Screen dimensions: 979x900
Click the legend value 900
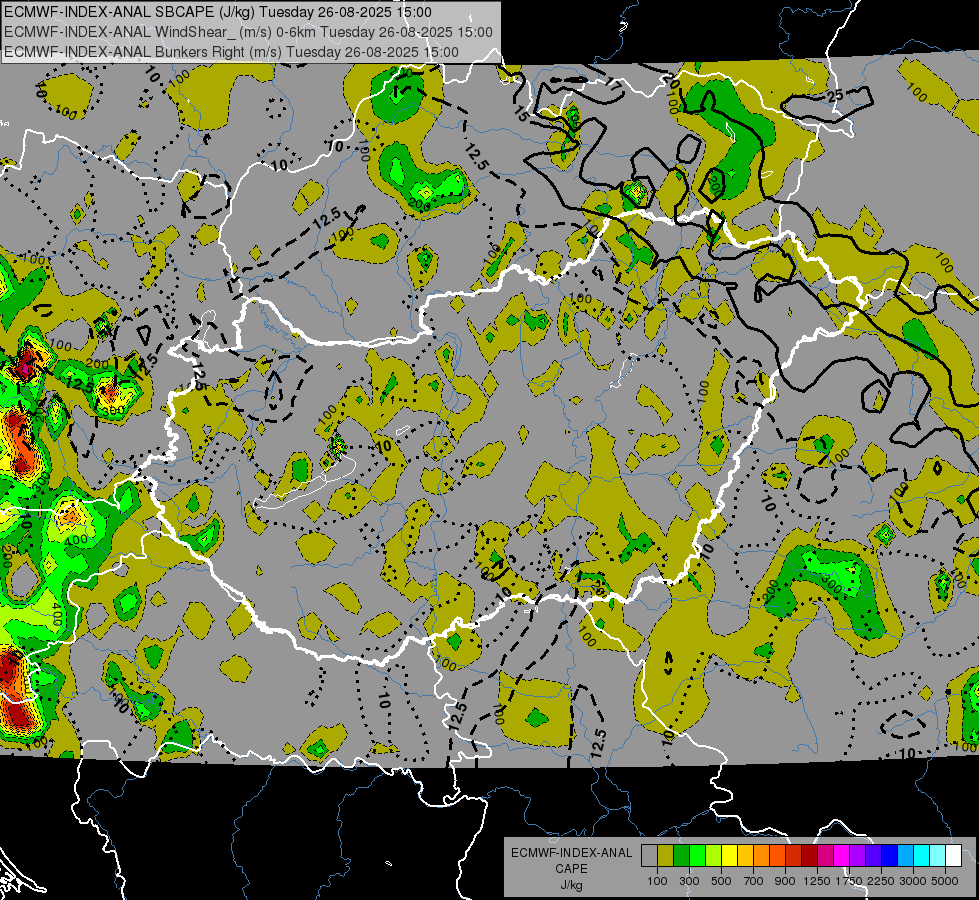tap(785, 881)
